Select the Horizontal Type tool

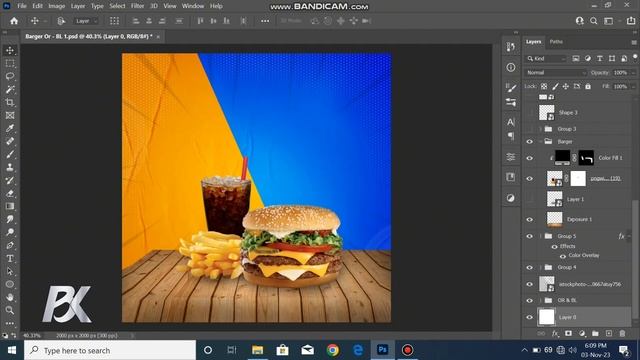click(x=10, y=258)
